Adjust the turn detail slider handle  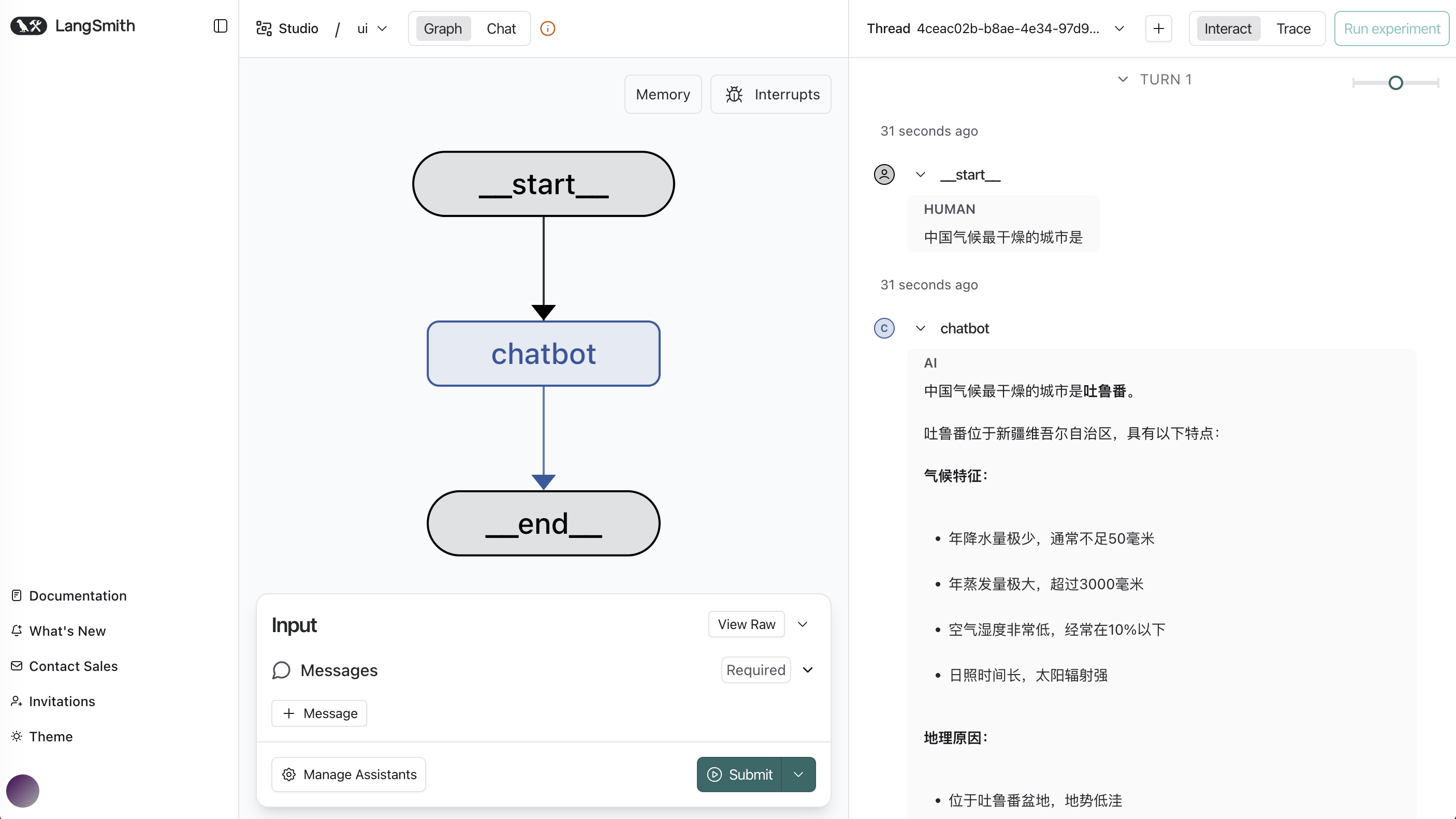coord(1395,83)
